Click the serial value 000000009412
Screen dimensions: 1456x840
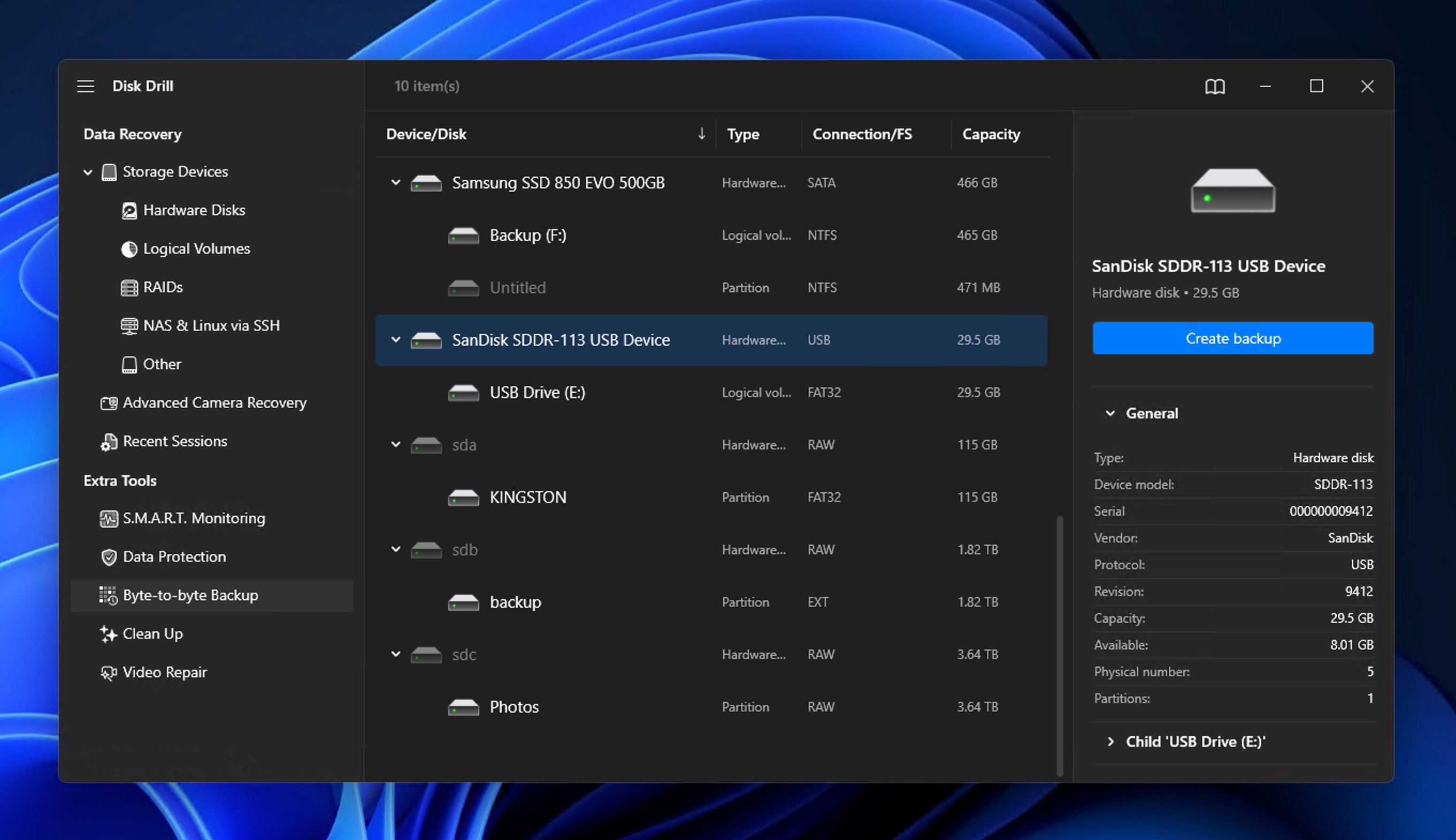(x=1331, y=511)
